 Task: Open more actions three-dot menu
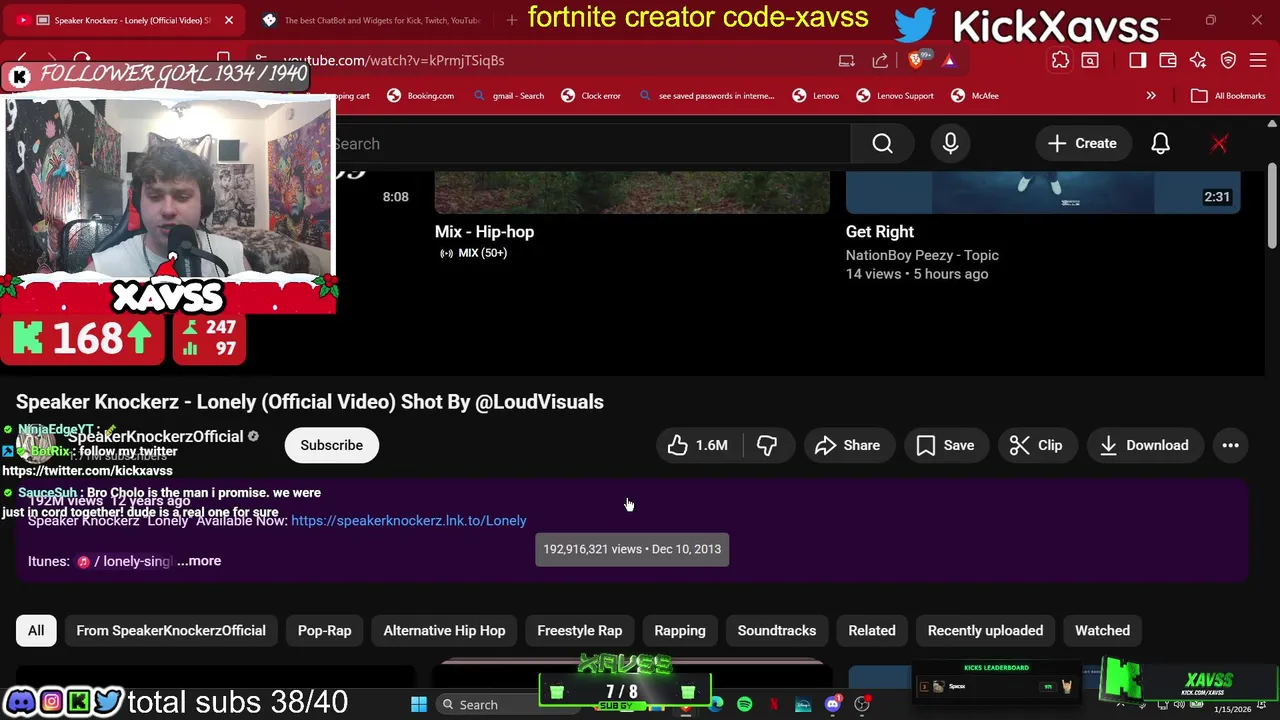[1230, 446]
